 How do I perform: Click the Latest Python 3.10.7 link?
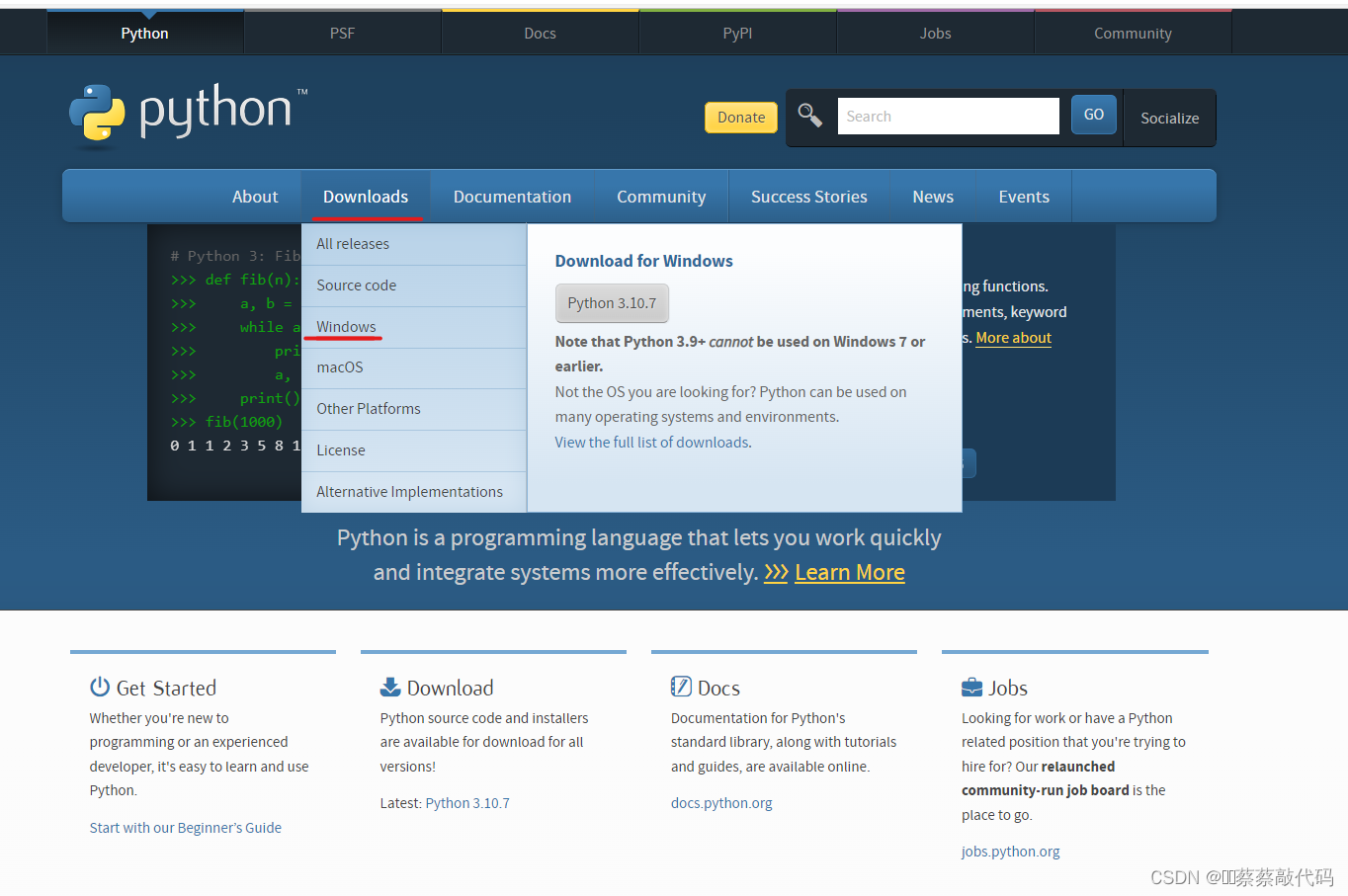click(467, 803)
